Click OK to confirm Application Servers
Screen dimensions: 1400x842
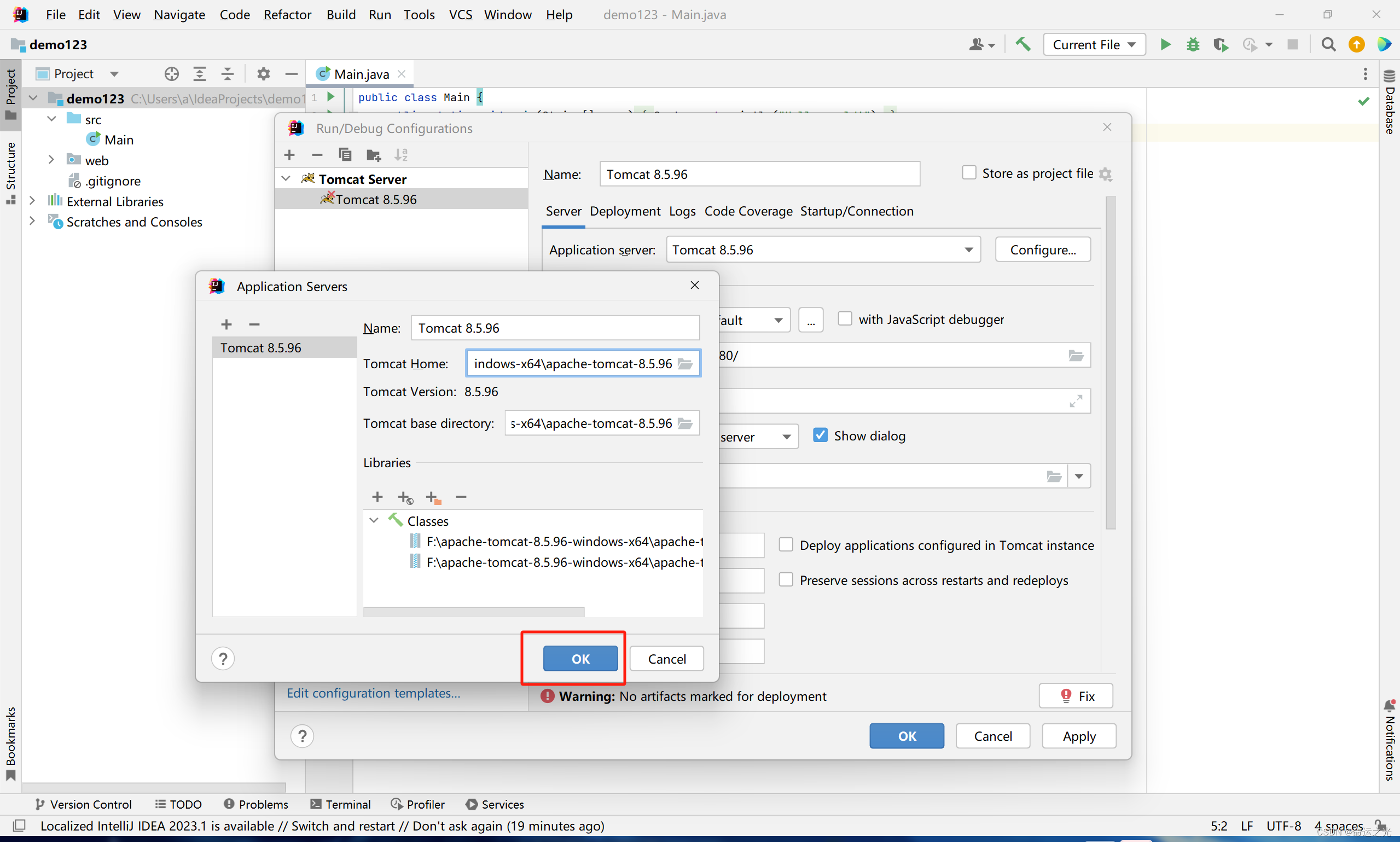tap(579, 658)
